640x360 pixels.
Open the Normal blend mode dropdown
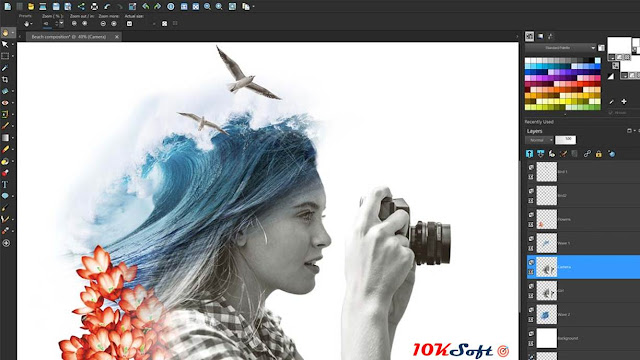click(x=539, y=140)
